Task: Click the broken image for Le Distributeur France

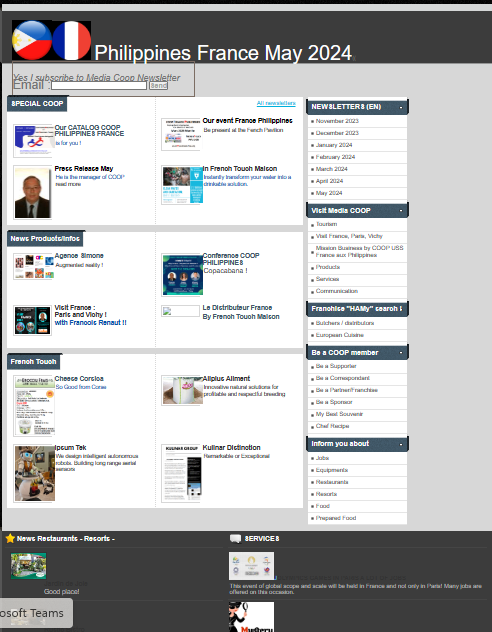Action: (181, 311)
